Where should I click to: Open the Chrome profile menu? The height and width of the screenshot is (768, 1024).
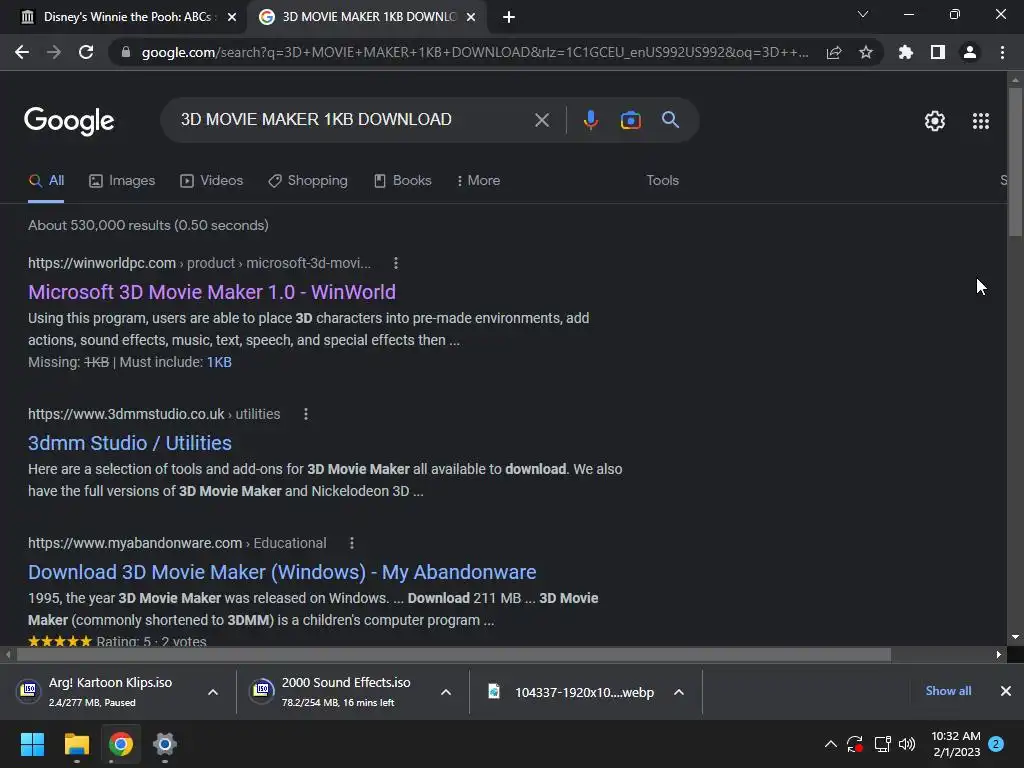pyautogui.click(x=970, y=52)
